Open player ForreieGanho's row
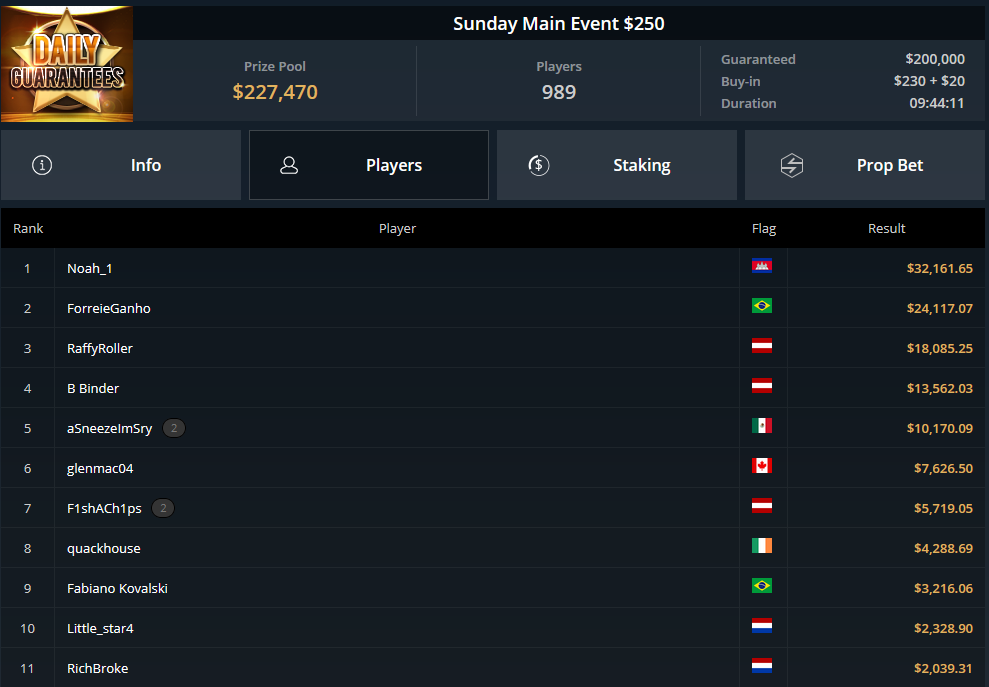The width and height of the screenshot is (989, 687). click(493, 308)
